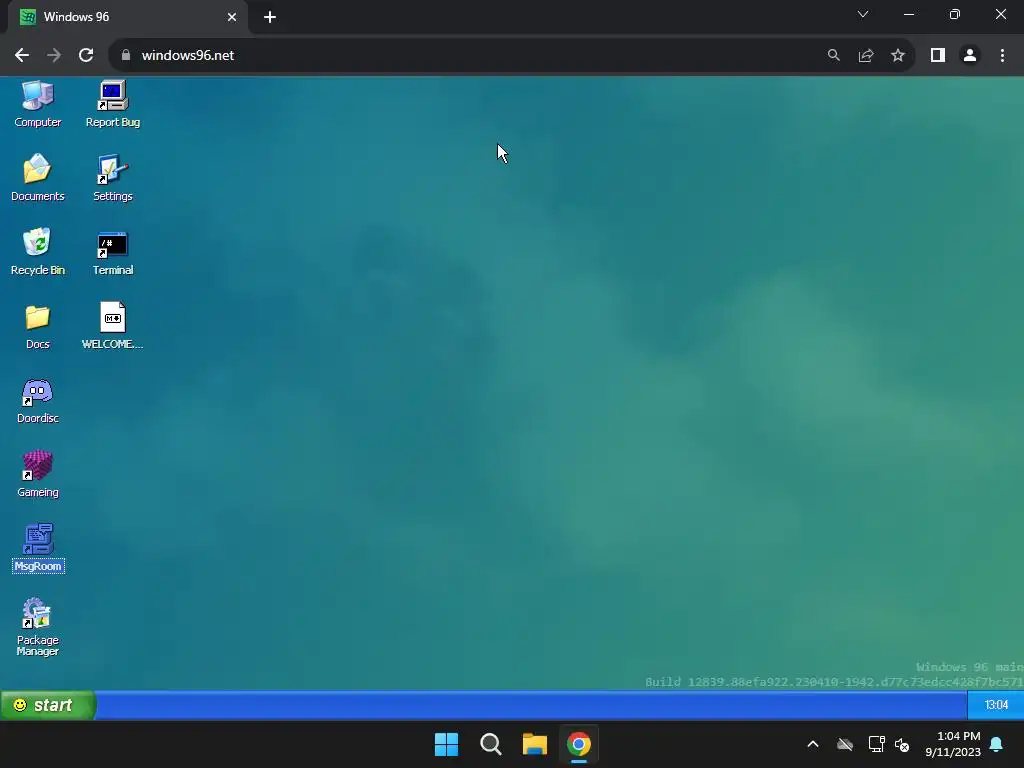
Task: Share this page via share icon
Action: click(x=866, y=56)
